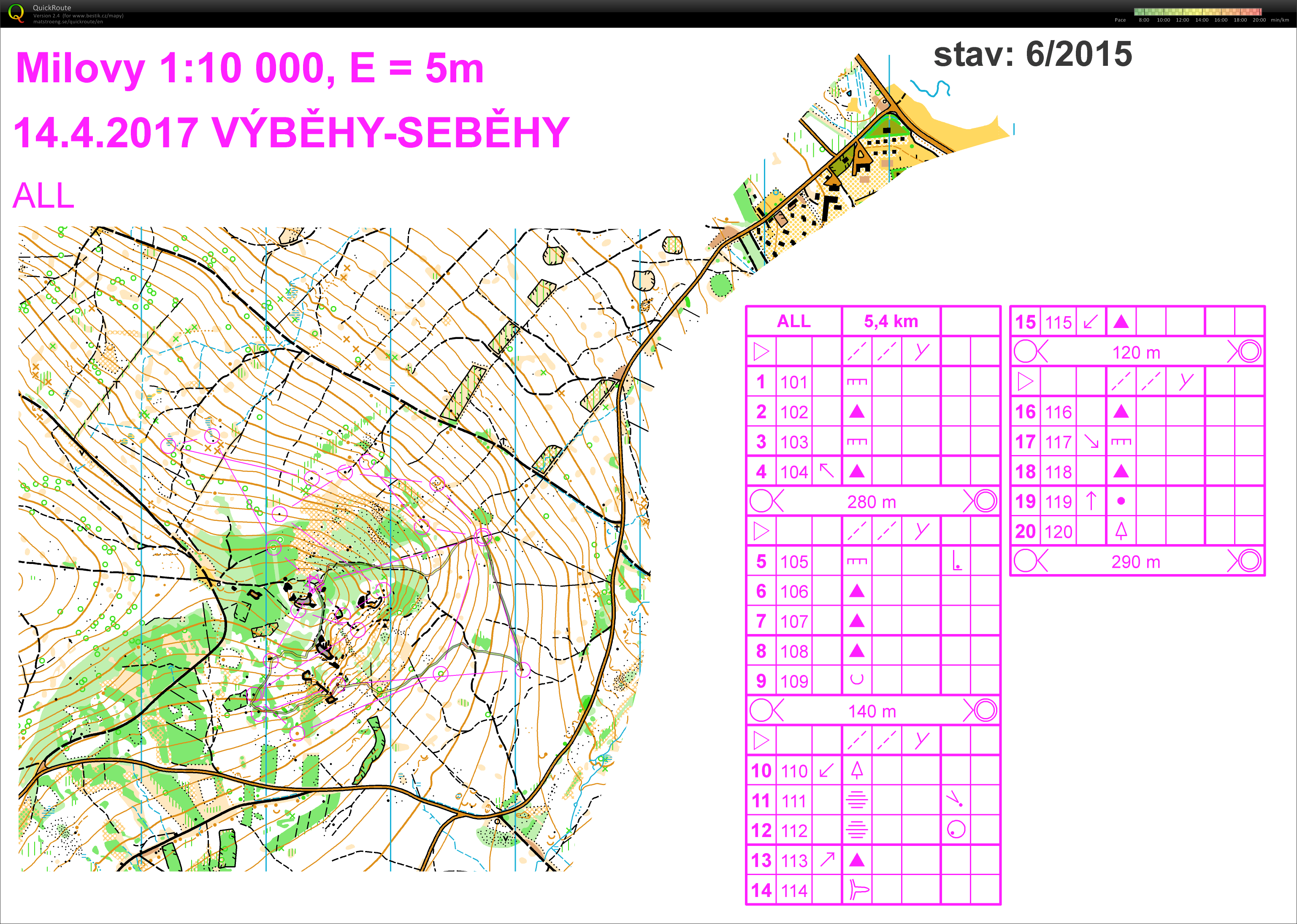Click the stav: 6/2015 text
This screenshot has height=924, width=1297.
(1032, 54)
